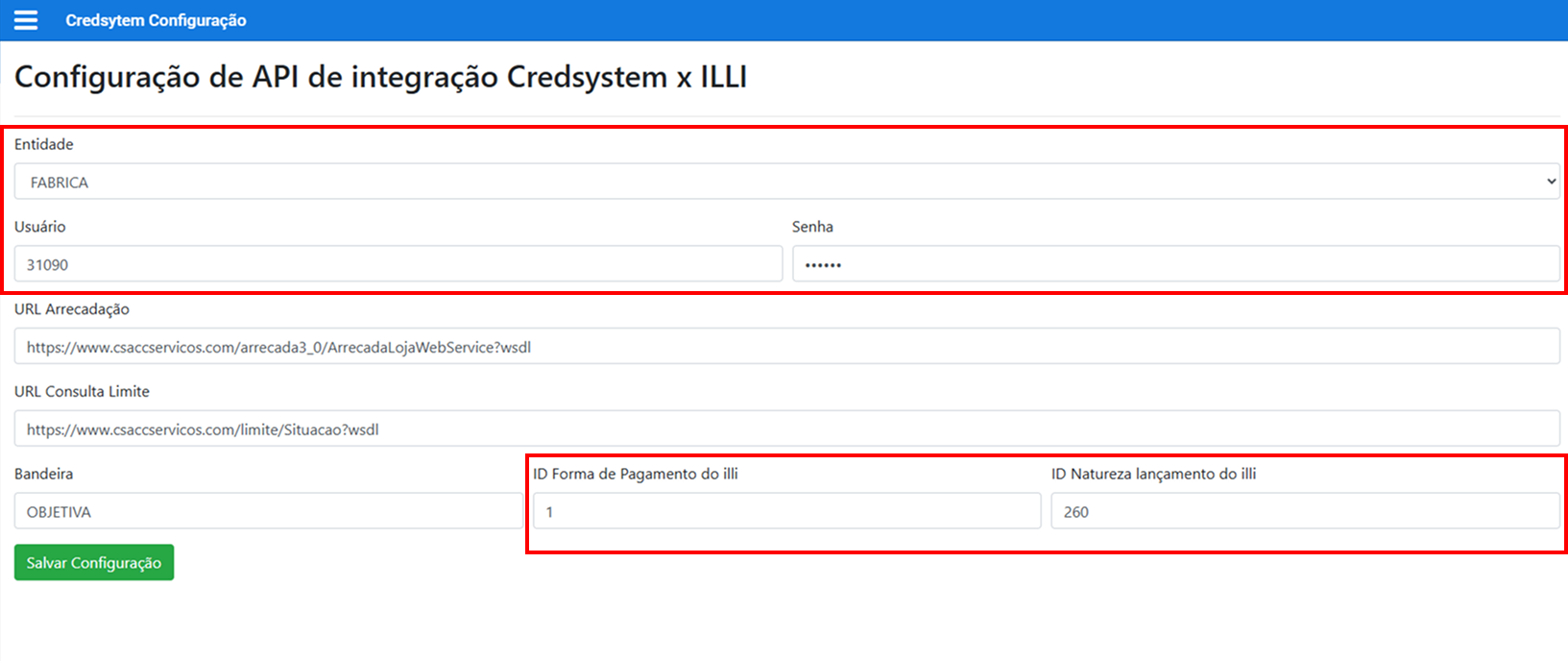
Task: Click the Credsytem Configuração header title
Action: [156, 20]
